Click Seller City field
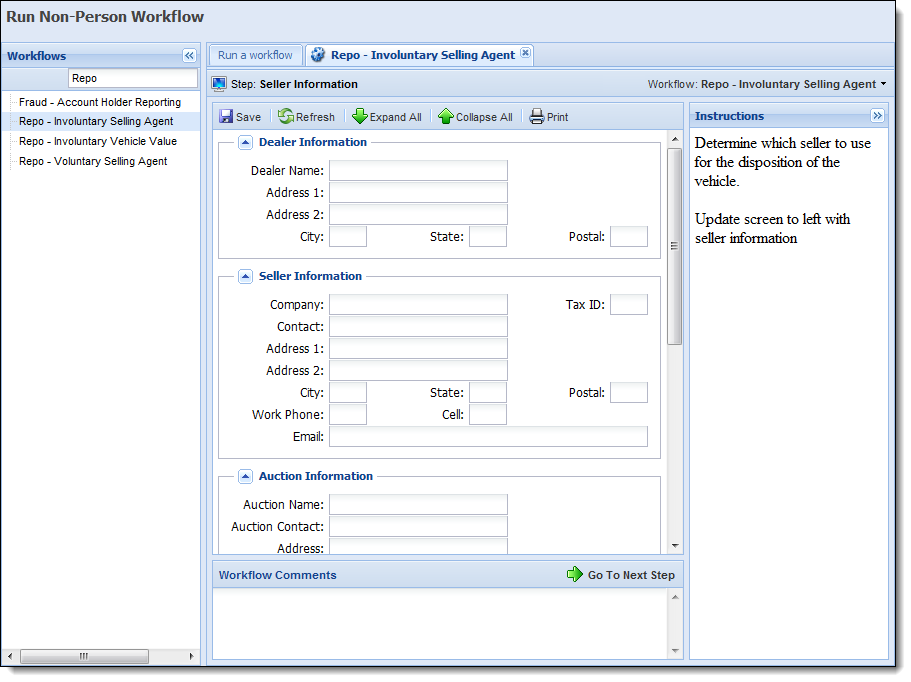911x682 pixels. [348, 393]
